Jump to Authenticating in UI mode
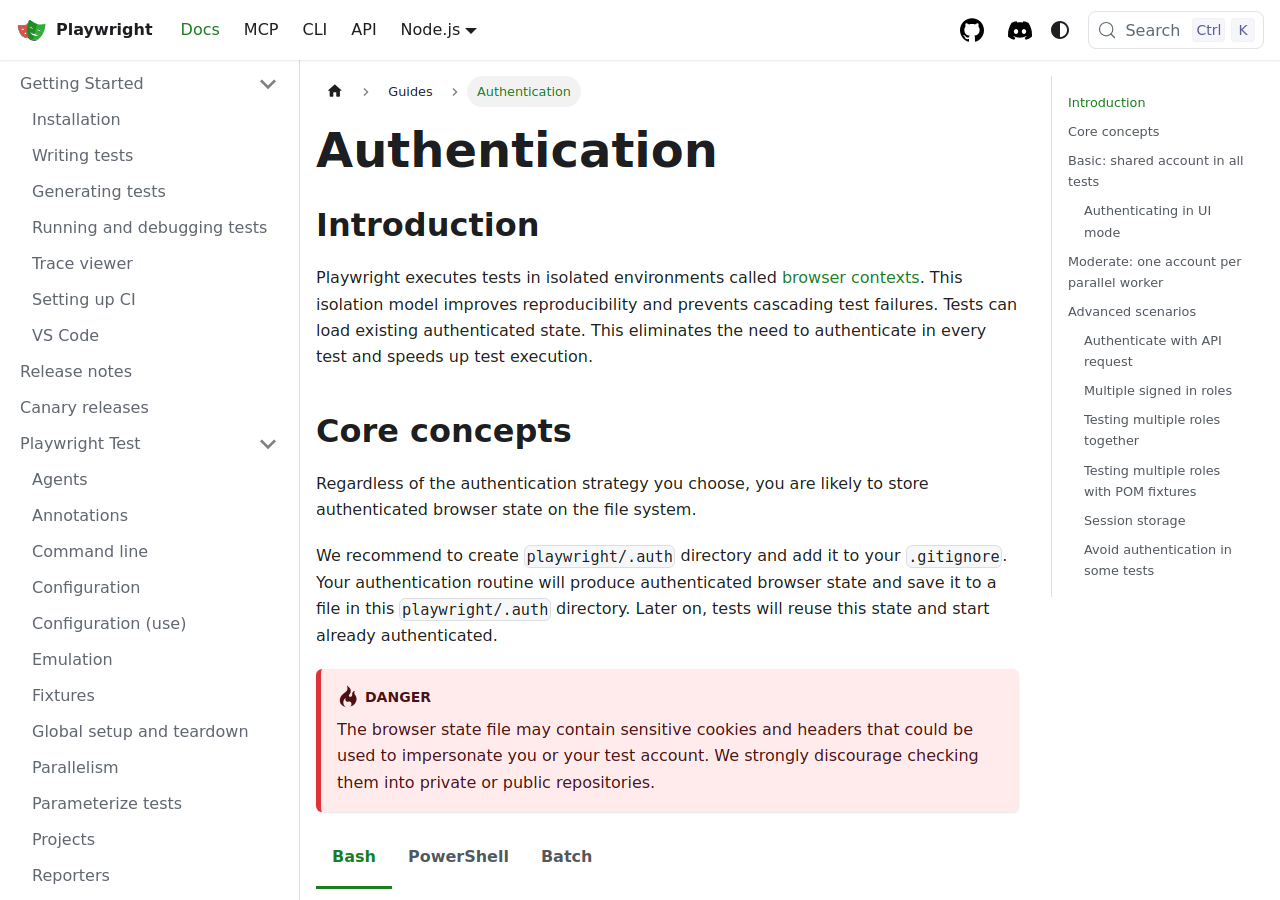 pyautogui.click(x=1147, y=222)
